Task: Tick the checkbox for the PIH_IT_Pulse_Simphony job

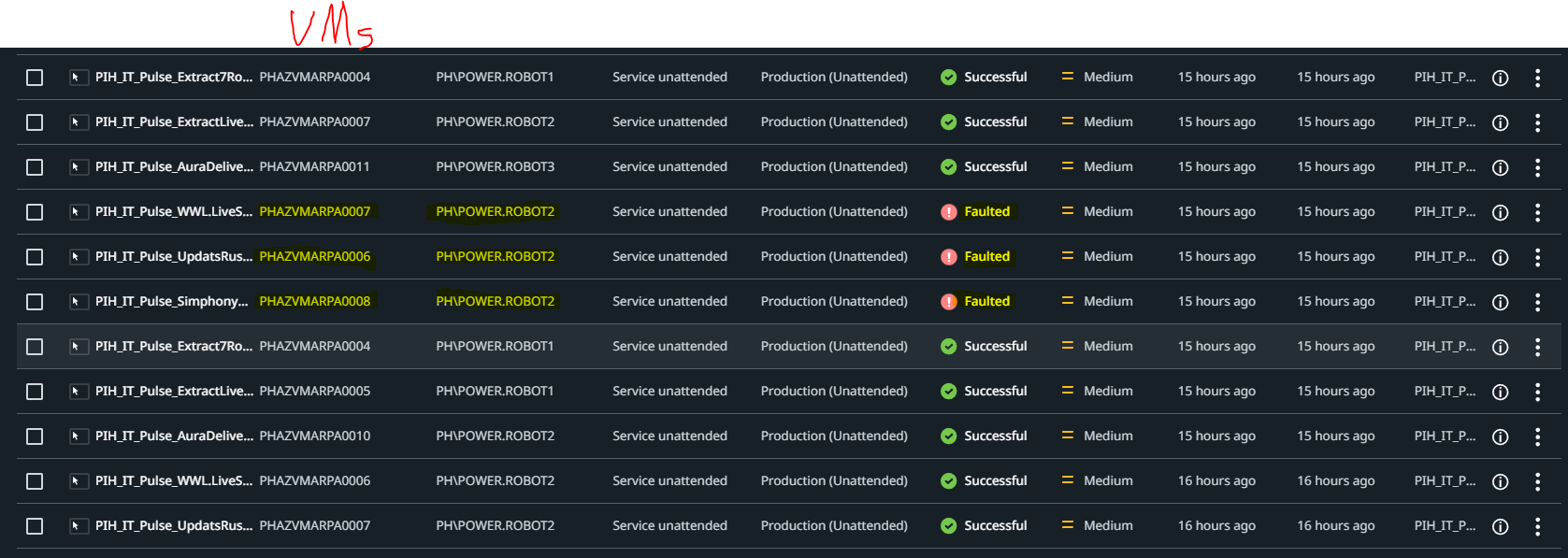Action: 35,302
